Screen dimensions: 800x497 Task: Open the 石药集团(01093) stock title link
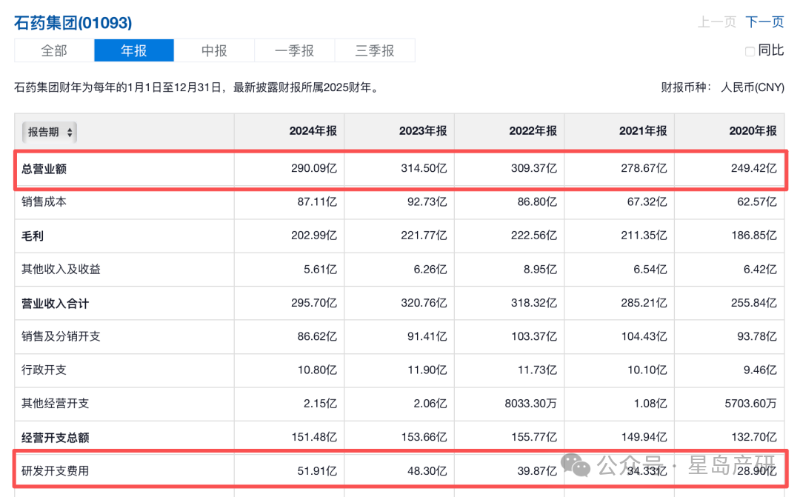pyautogui.click(x=73, y=21)
